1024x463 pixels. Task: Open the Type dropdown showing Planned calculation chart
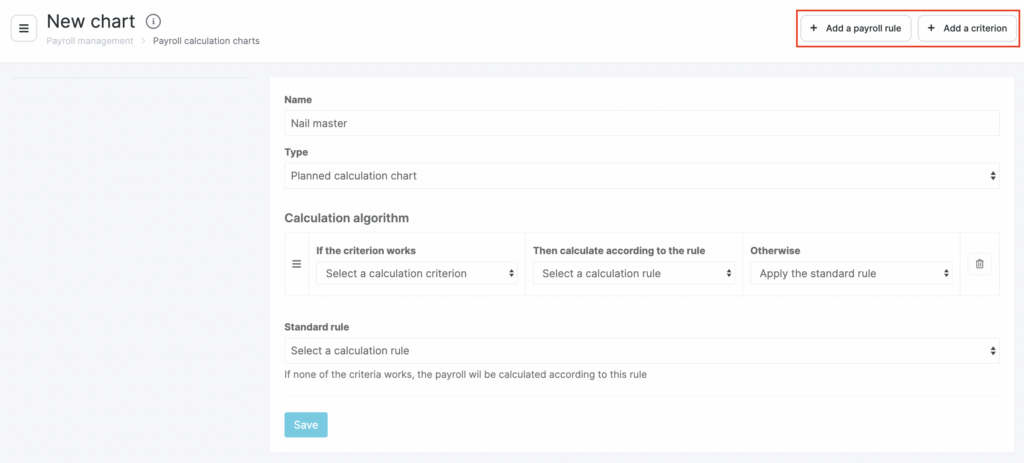pyautogui.click(x=641, y=176)
